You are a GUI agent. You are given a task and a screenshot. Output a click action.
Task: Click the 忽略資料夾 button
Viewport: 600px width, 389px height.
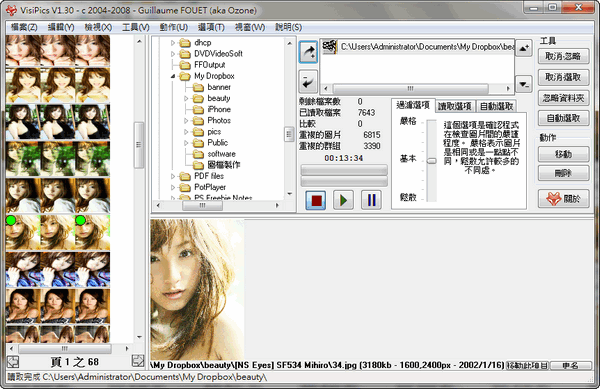(563, 98)
